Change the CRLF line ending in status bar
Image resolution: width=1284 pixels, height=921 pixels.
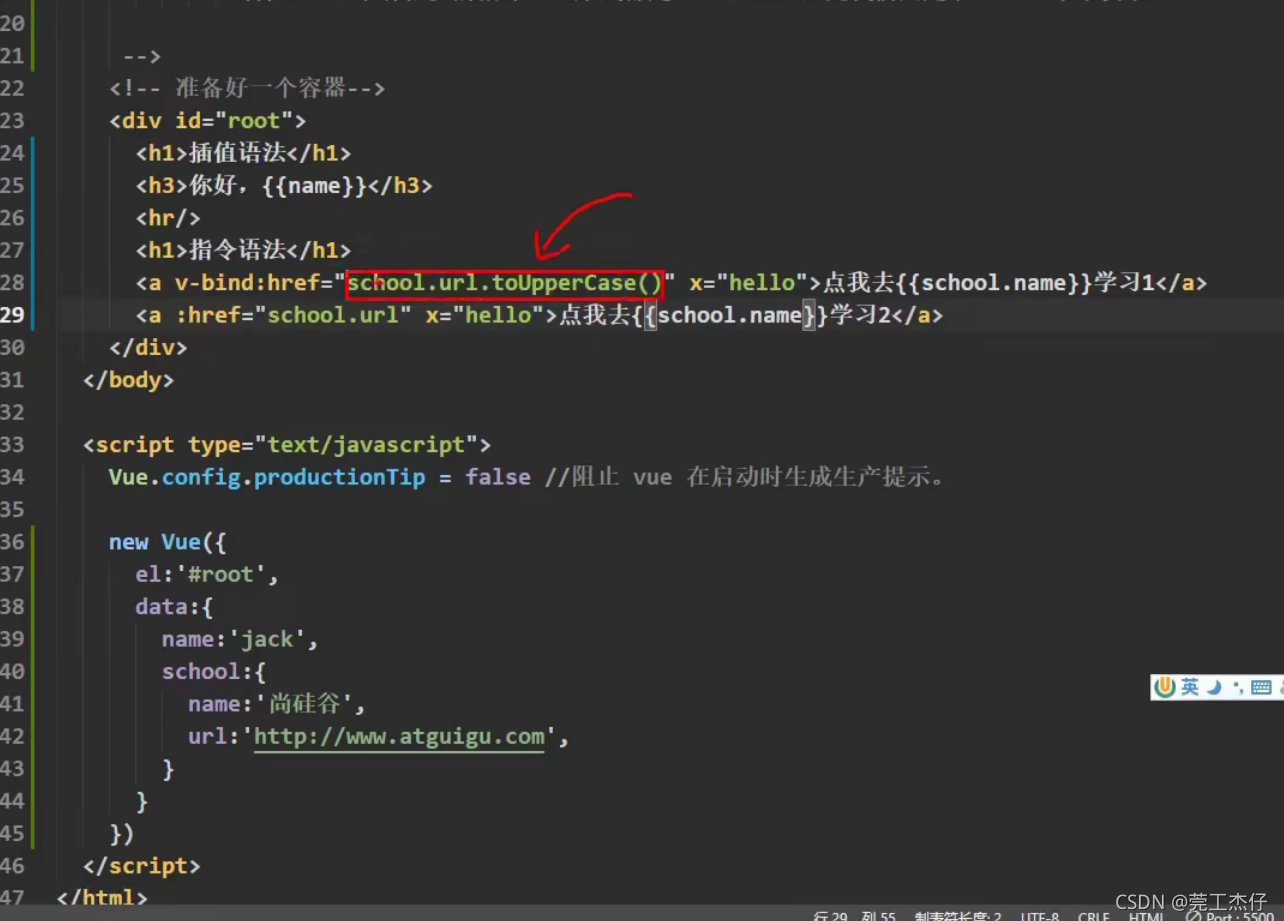[x=1093, y=915]
